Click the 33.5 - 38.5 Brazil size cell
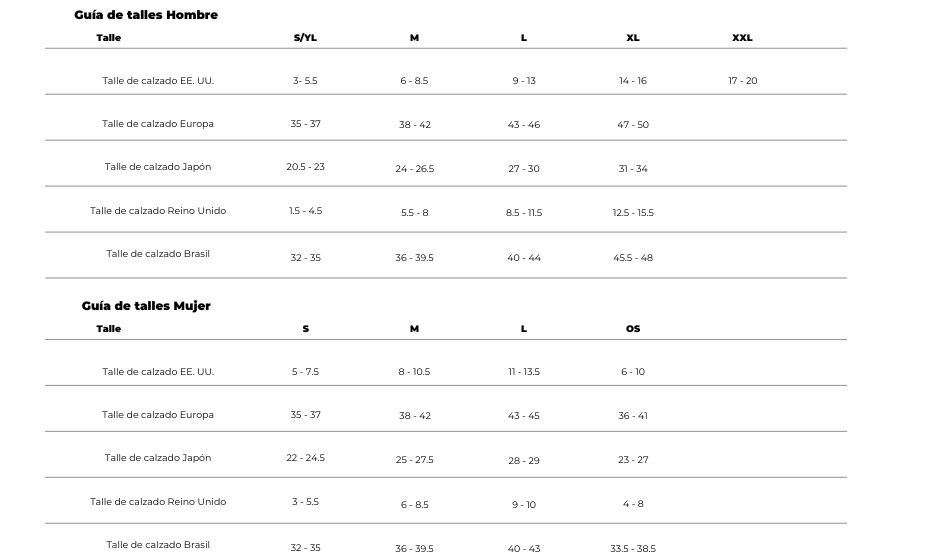 (633, 548)
